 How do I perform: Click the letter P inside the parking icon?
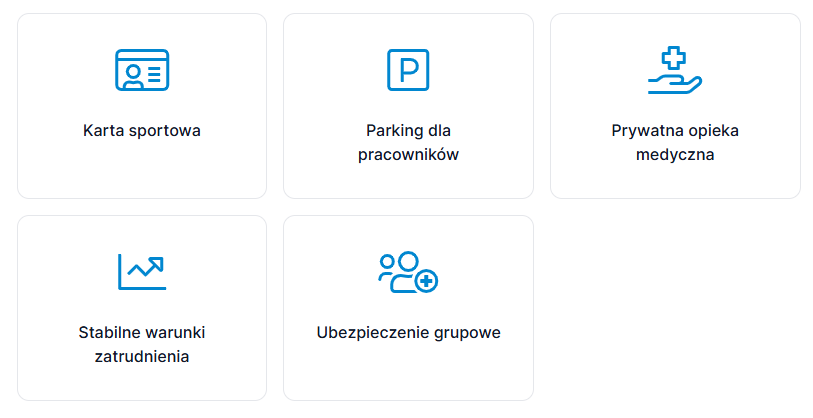(408, 70)
